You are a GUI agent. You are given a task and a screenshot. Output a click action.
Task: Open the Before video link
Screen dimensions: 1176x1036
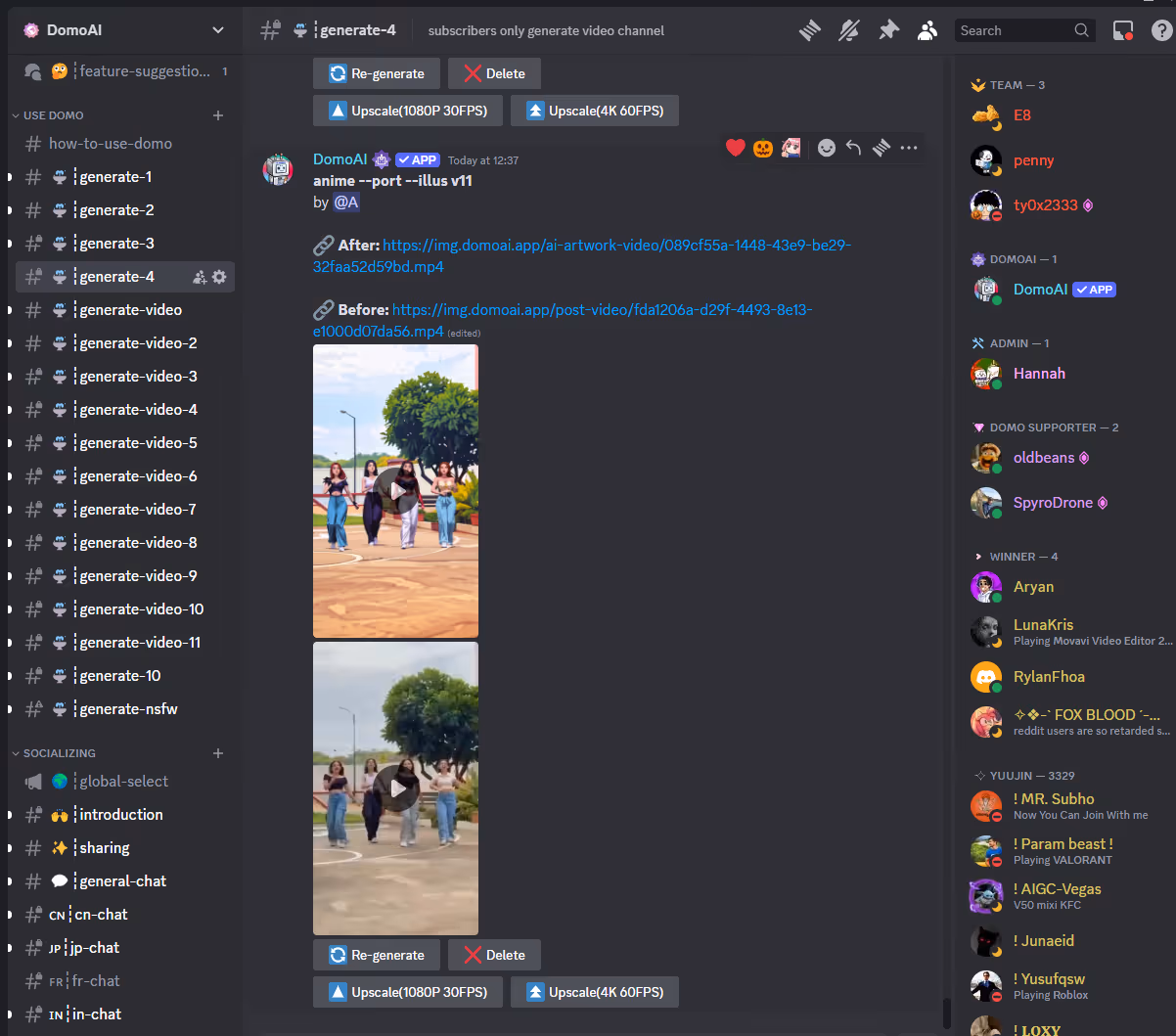[563, 320]
